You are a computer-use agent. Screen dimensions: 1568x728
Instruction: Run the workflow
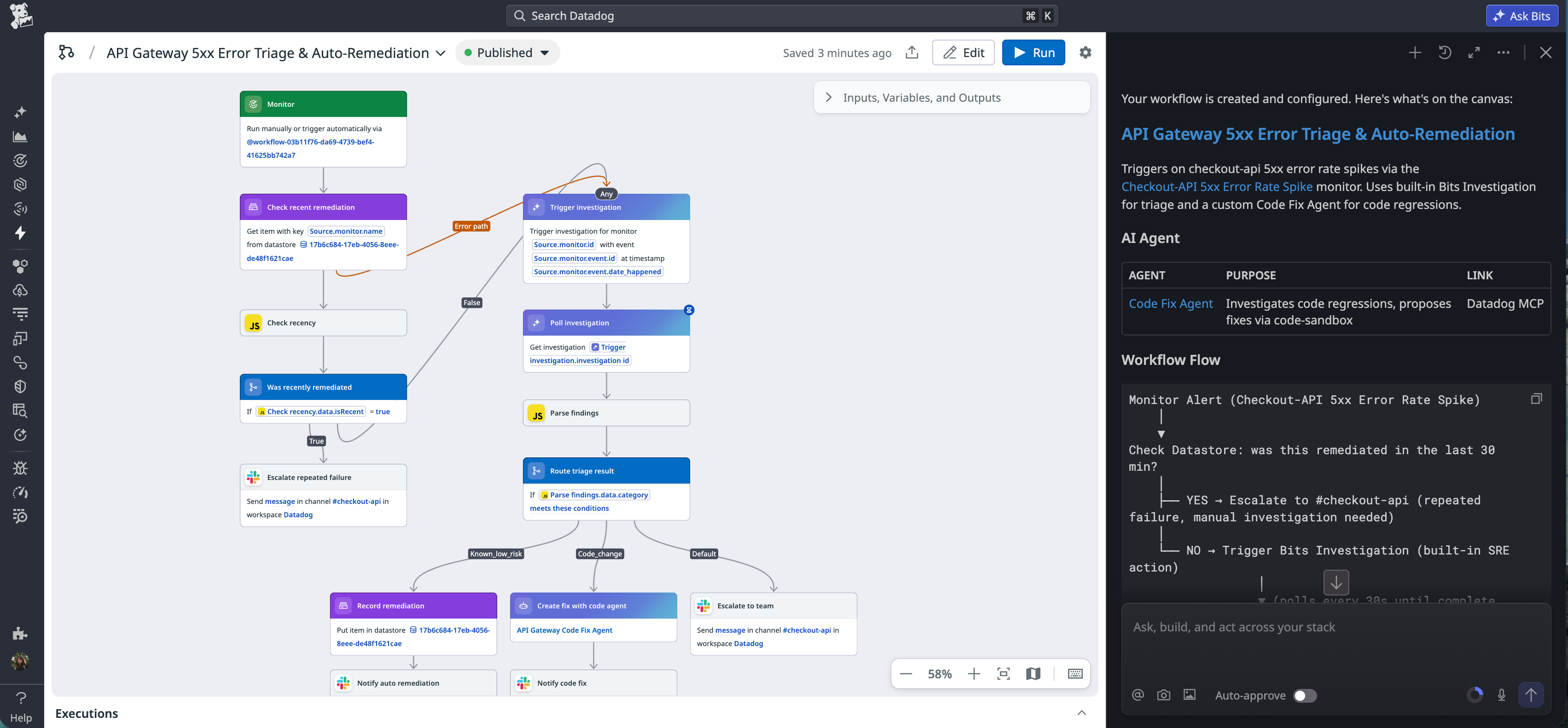point(1033,53)
